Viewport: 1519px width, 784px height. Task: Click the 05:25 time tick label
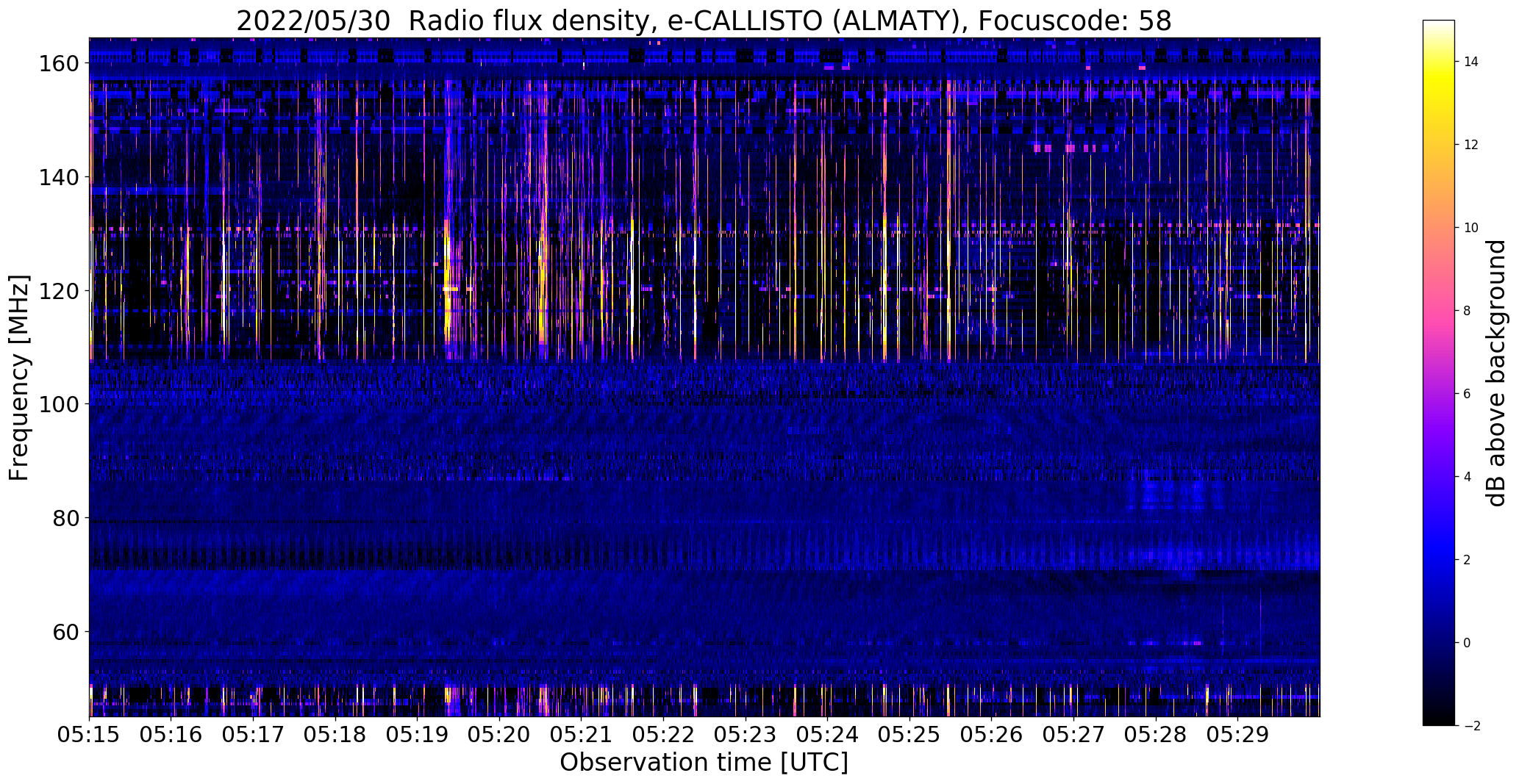coord(910,735)
